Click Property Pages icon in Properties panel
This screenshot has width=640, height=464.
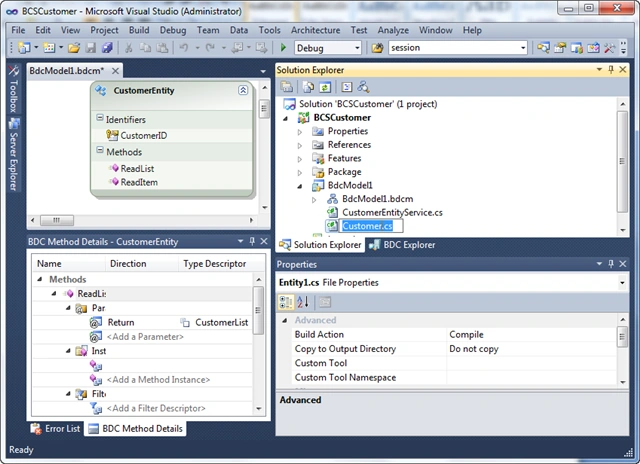(325, 302)
